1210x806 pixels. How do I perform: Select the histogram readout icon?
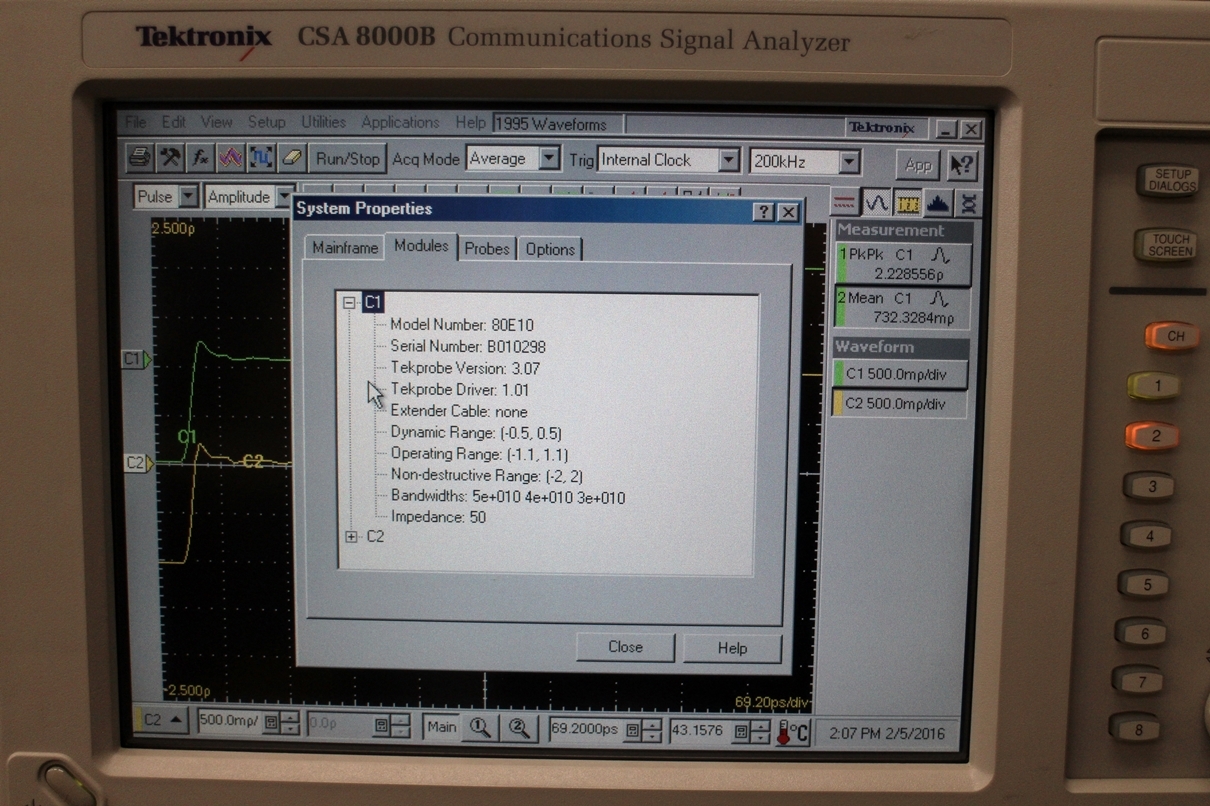938,203
